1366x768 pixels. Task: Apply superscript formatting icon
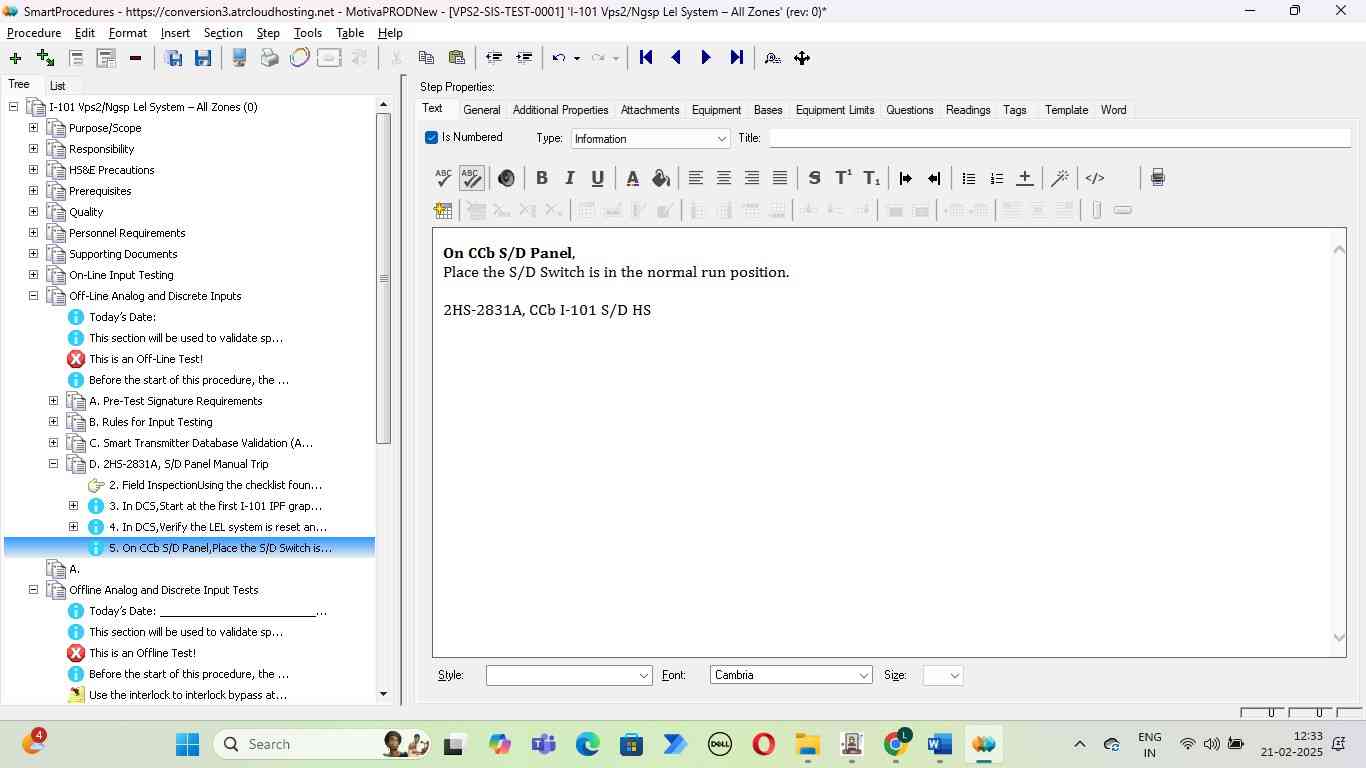pyautogui.click(x=843, y=178)
